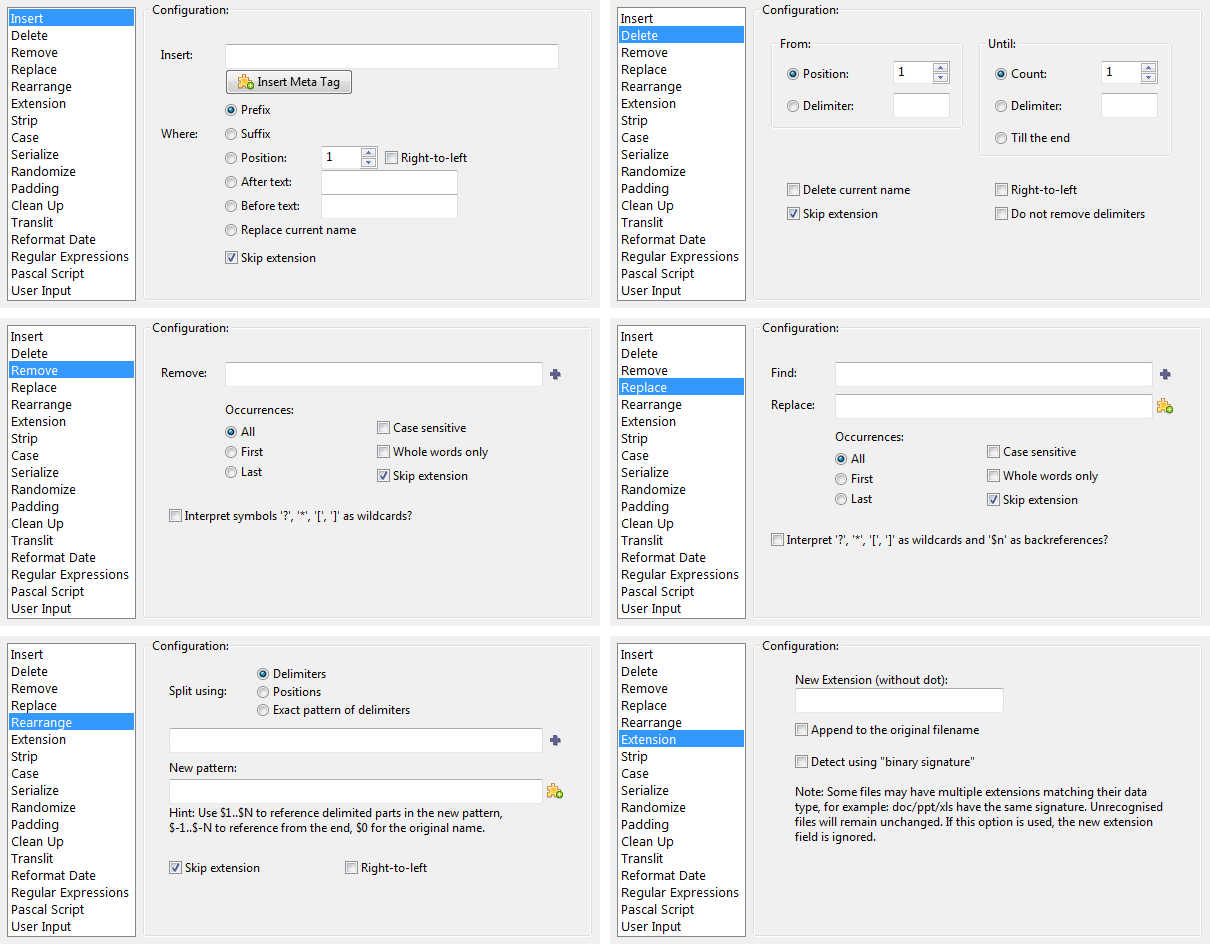Image resolution: width=1210 pixels, height=944 pixels.
Task: Decrease the From Position value with down arrow
Action: [x=940, y=78]
